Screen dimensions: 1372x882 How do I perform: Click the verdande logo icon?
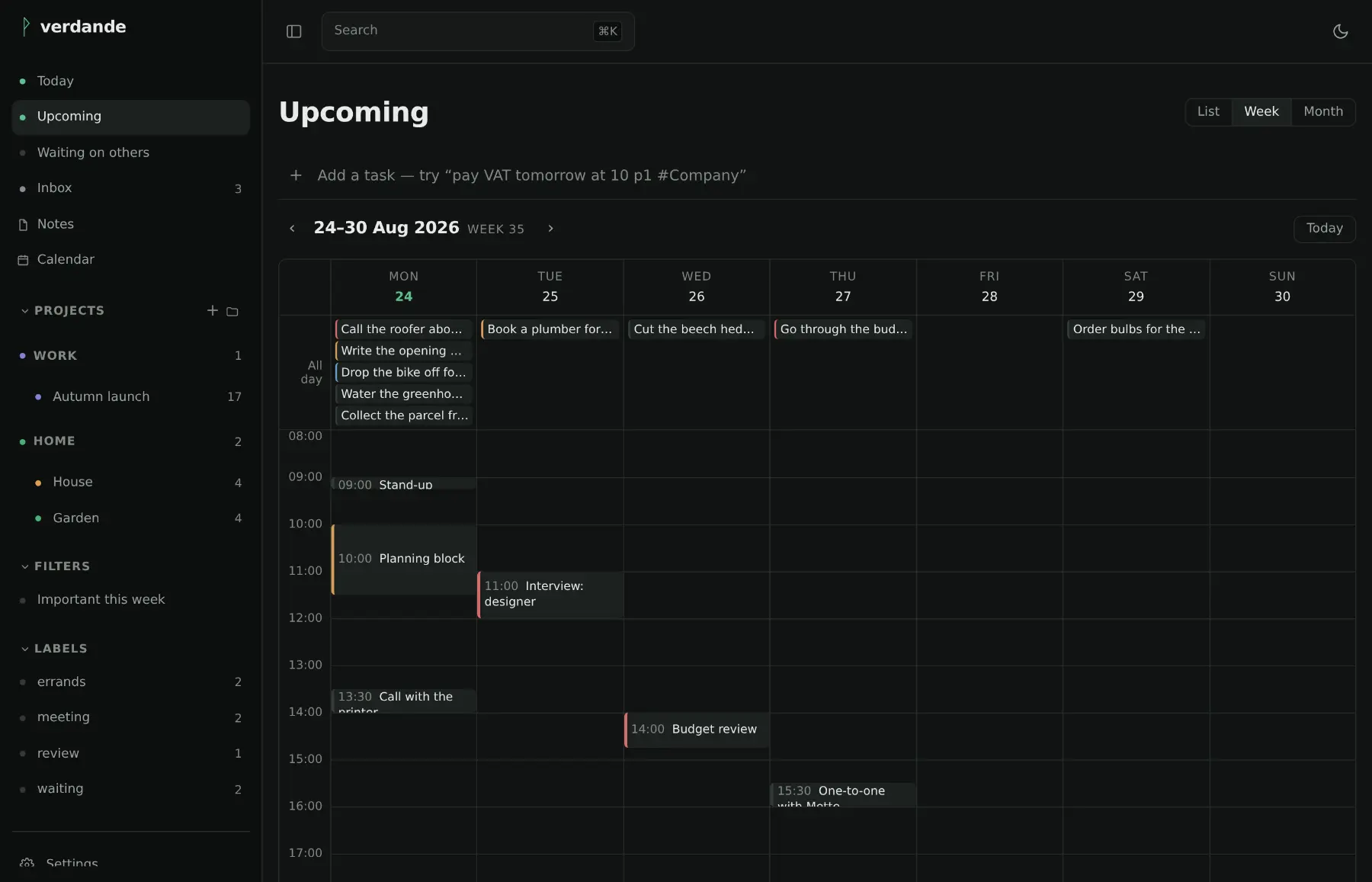coord(26,27)
